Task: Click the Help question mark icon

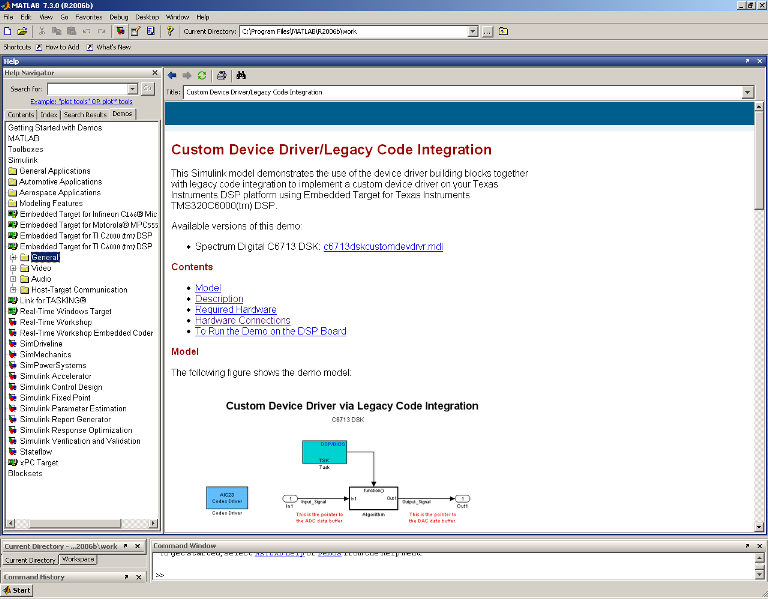Action: click(169, 31)
